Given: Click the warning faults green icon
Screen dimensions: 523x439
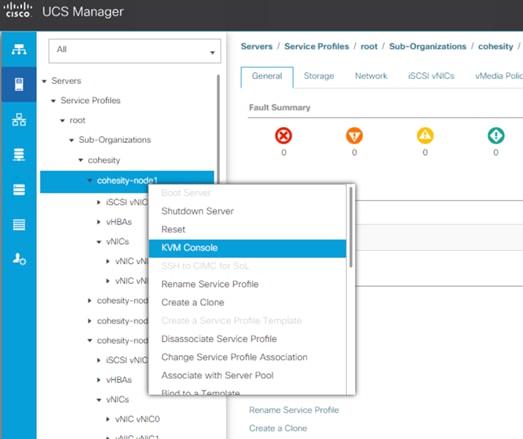Looking at the screenshot, I should pyautogui.click(x=496, y=136).
